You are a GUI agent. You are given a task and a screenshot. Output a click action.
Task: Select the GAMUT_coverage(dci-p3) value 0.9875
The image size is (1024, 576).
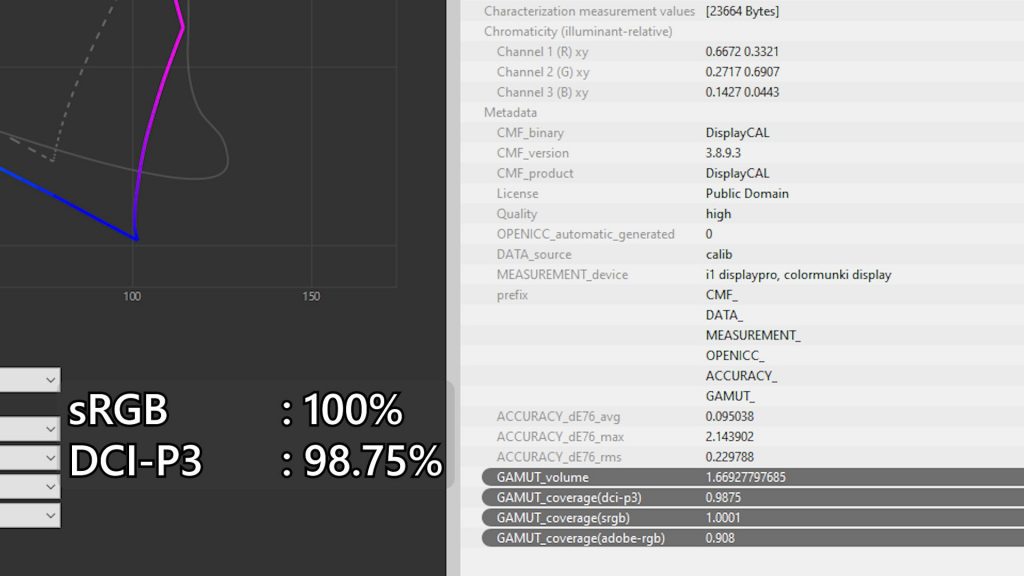coord(723,497)
